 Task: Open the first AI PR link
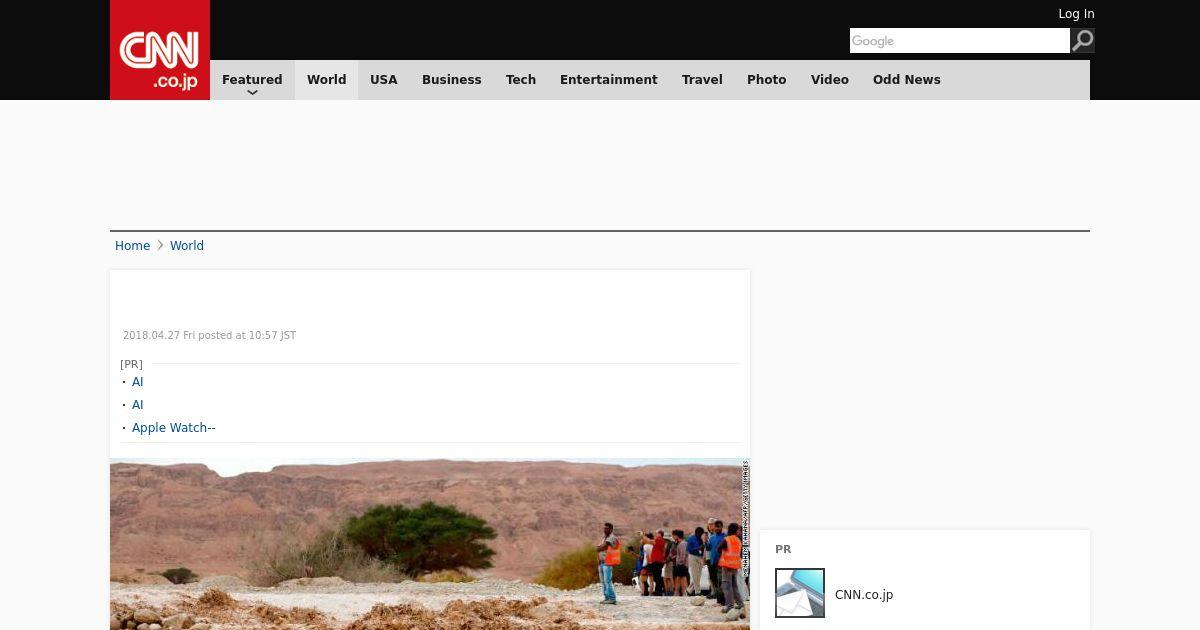(x=138, y=382)
